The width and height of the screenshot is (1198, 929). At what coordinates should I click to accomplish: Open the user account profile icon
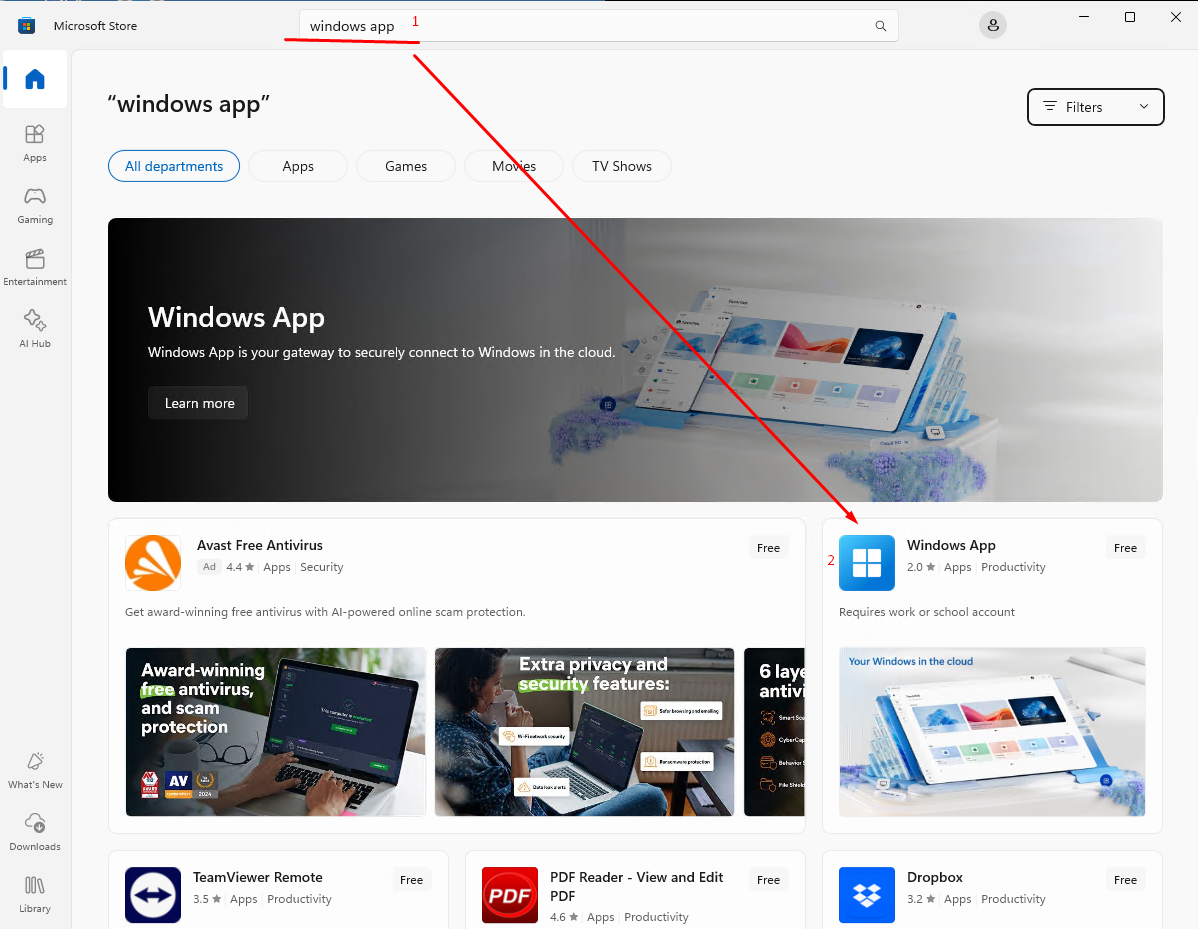coord(992,25)
